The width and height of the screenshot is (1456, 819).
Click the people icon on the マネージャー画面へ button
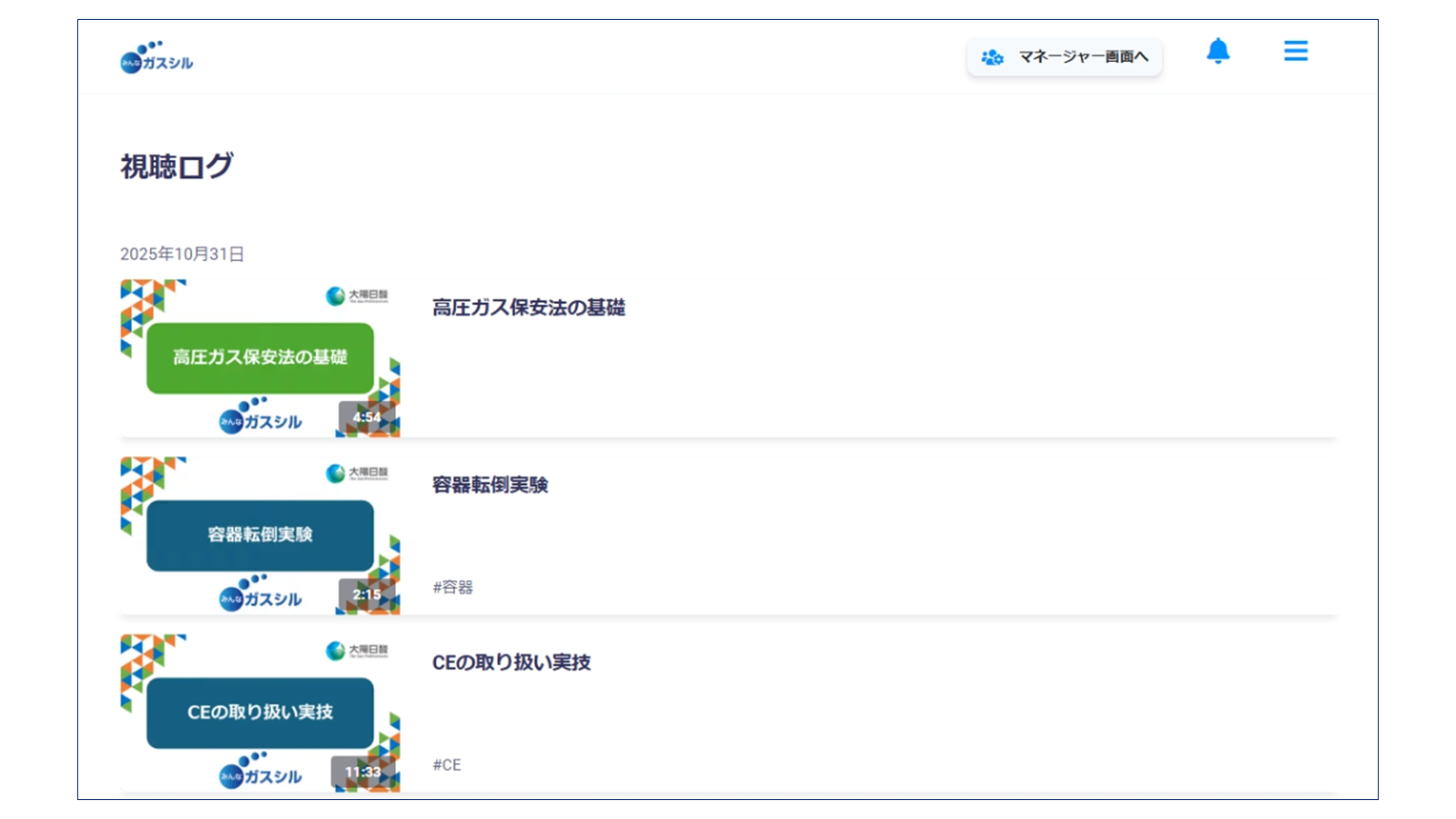pos(991,56)
